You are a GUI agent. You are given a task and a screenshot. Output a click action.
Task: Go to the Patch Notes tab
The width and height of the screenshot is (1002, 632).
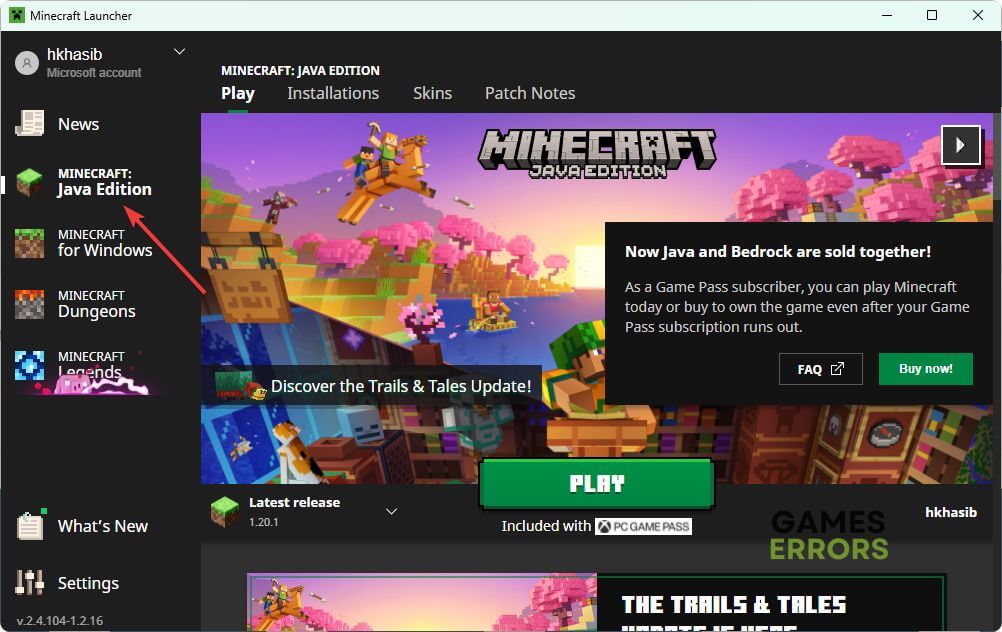530,93
